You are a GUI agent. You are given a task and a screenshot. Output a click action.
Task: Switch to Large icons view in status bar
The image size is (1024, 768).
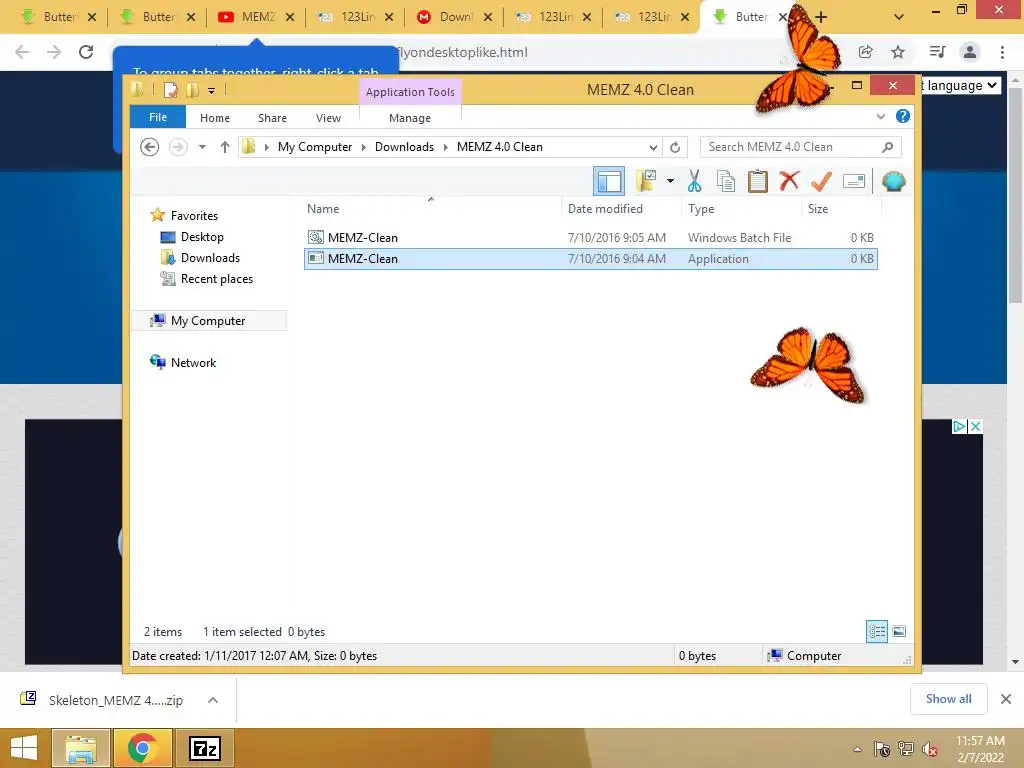[x=899, y=631]
